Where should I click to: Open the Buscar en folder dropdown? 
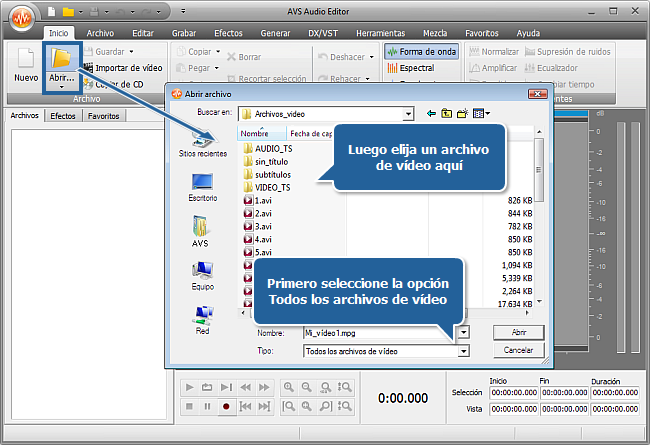tap(409, 114)
